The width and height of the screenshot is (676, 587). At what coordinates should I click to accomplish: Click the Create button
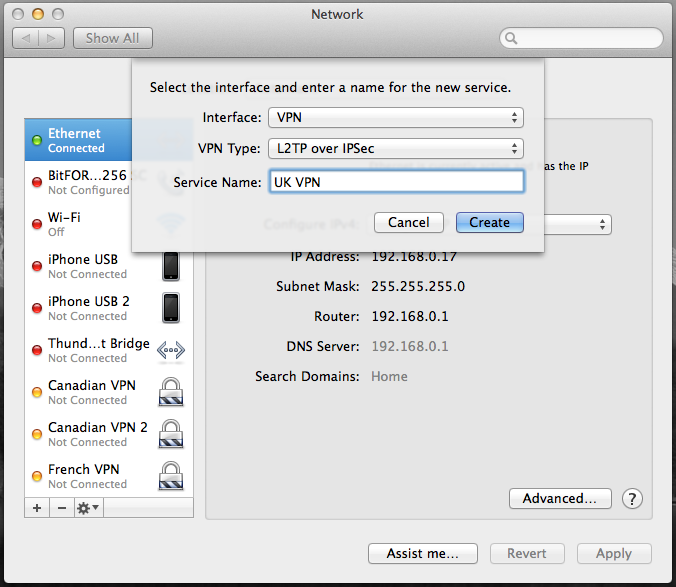pos(489,222)
